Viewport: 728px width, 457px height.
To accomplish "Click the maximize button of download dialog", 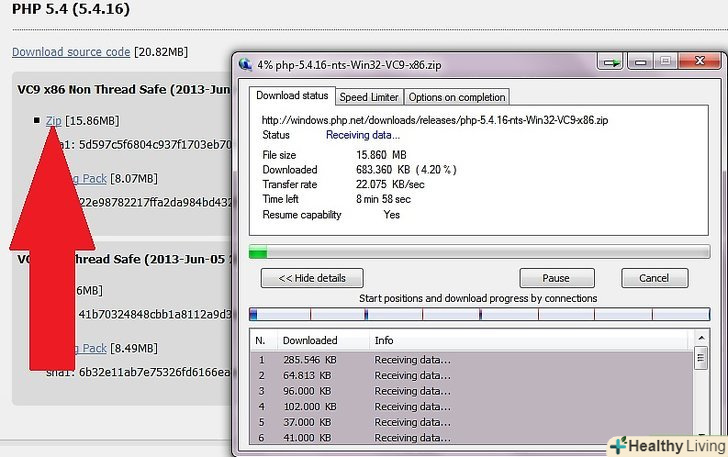I will tap(666, 61).
